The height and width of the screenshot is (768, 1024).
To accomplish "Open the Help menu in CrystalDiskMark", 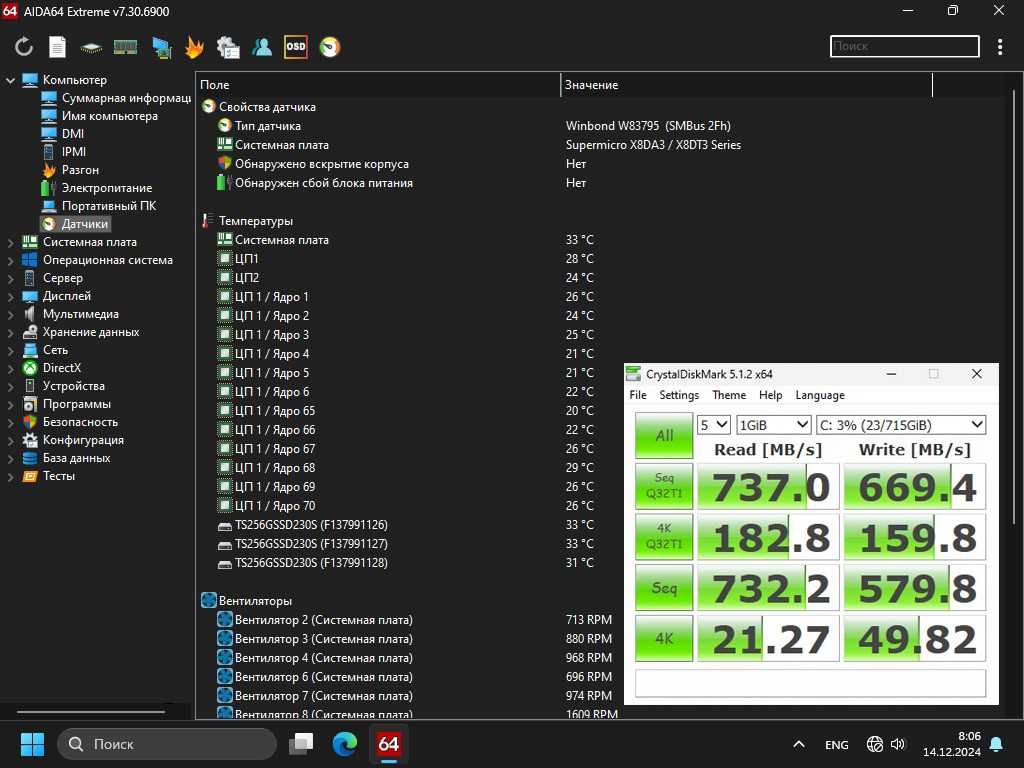I will (x=771, y=395).
